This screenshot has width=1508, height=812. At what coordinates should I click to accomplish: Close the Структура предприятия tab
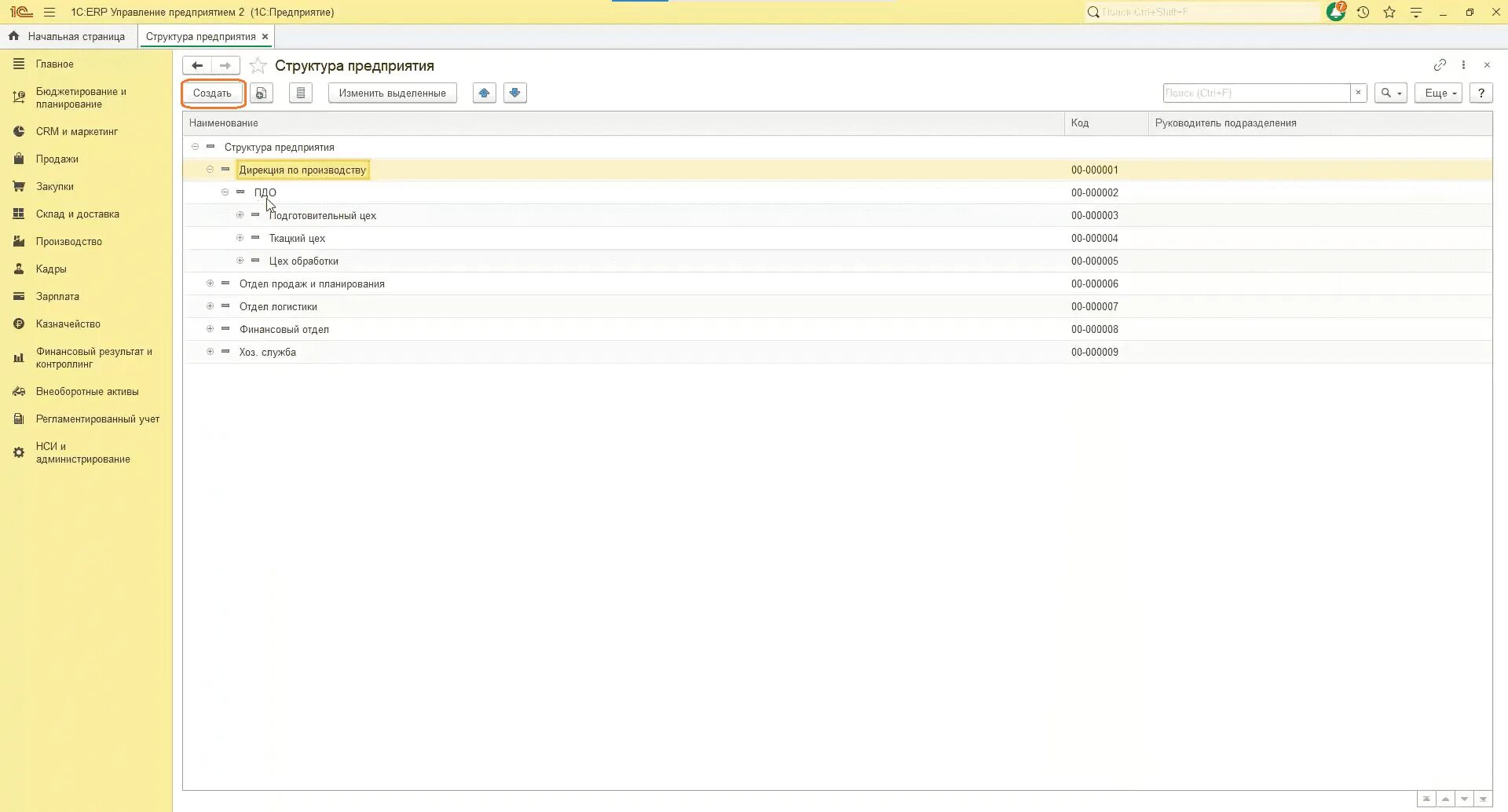coord(265,36)
